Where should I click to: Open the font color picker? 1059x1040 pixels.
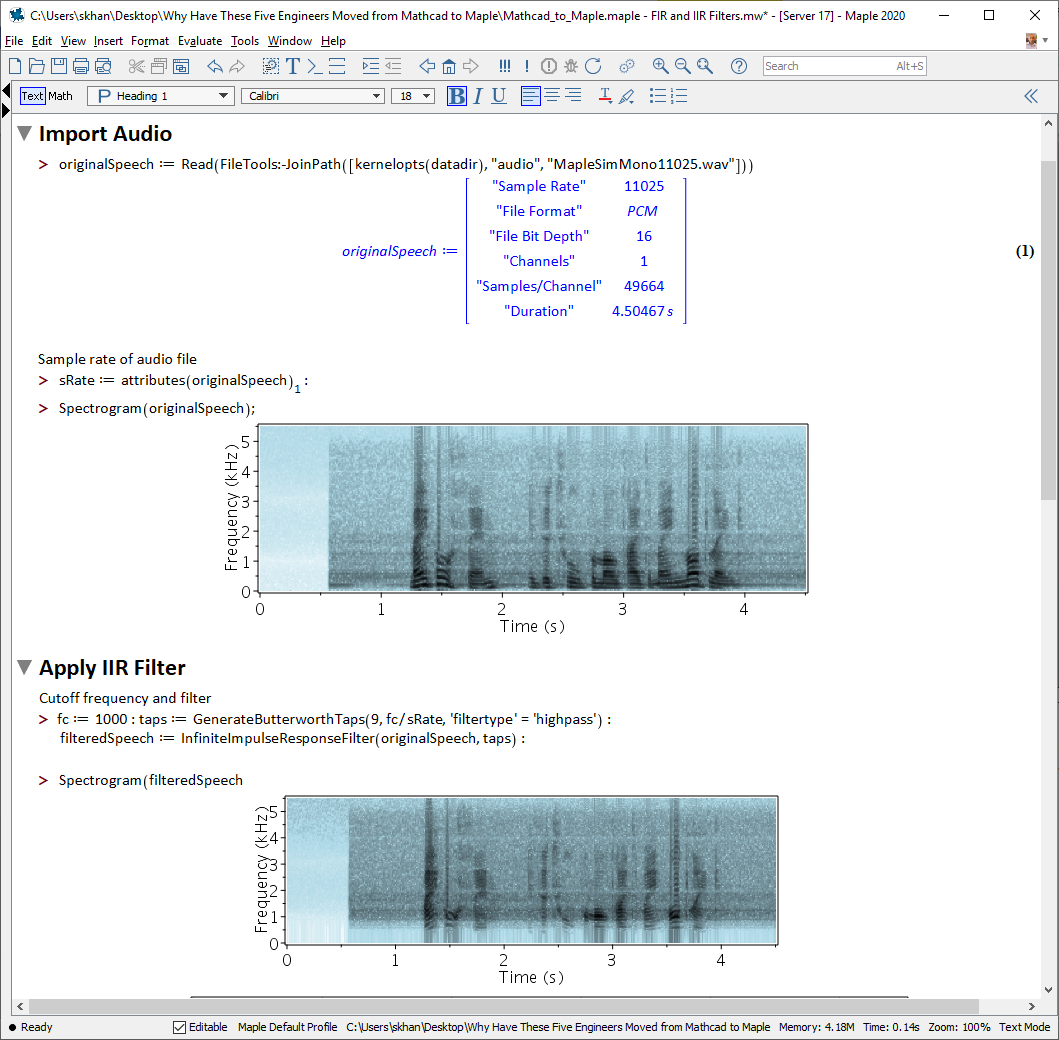(x=605, y=96)
